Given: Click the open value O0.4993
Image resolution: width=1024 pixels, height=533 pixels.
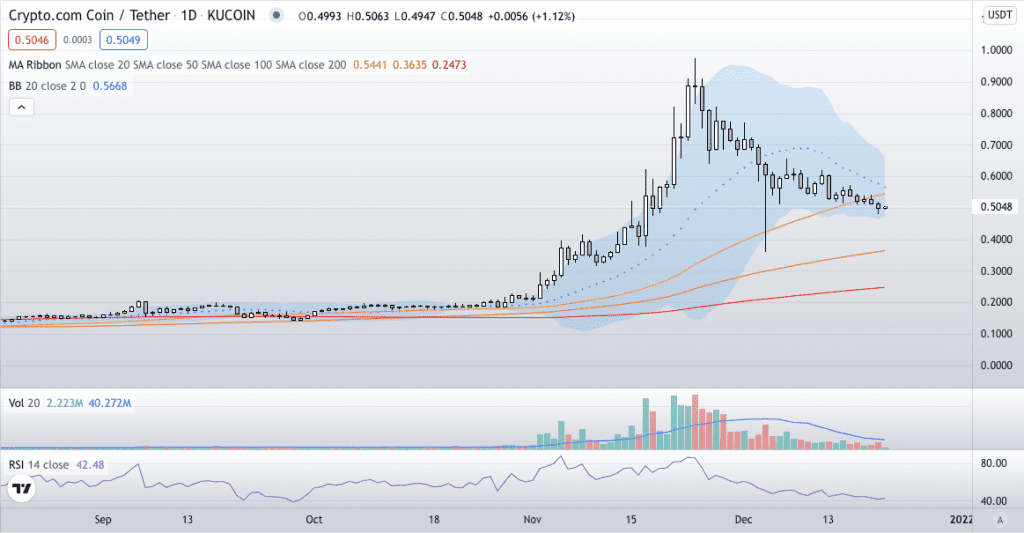Looking at the screenshot, I should coord(320,16).
